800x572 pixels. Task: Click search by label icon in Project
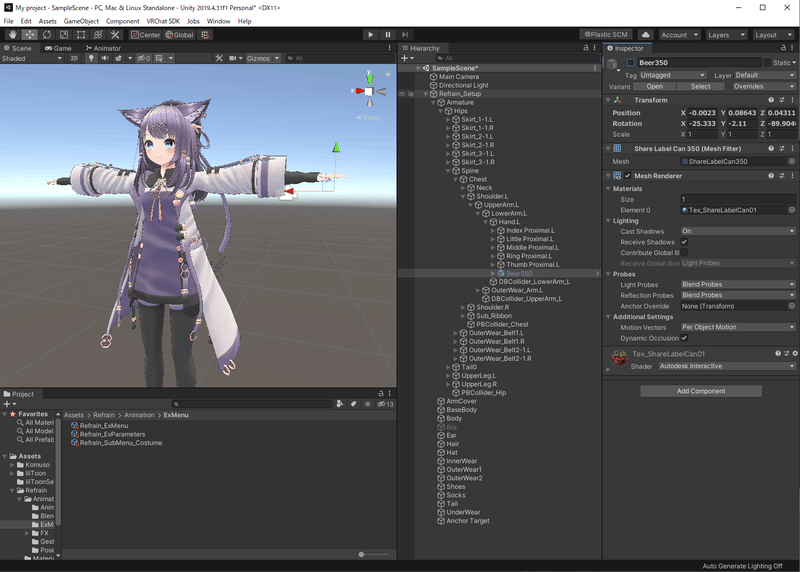coord(354,404)
